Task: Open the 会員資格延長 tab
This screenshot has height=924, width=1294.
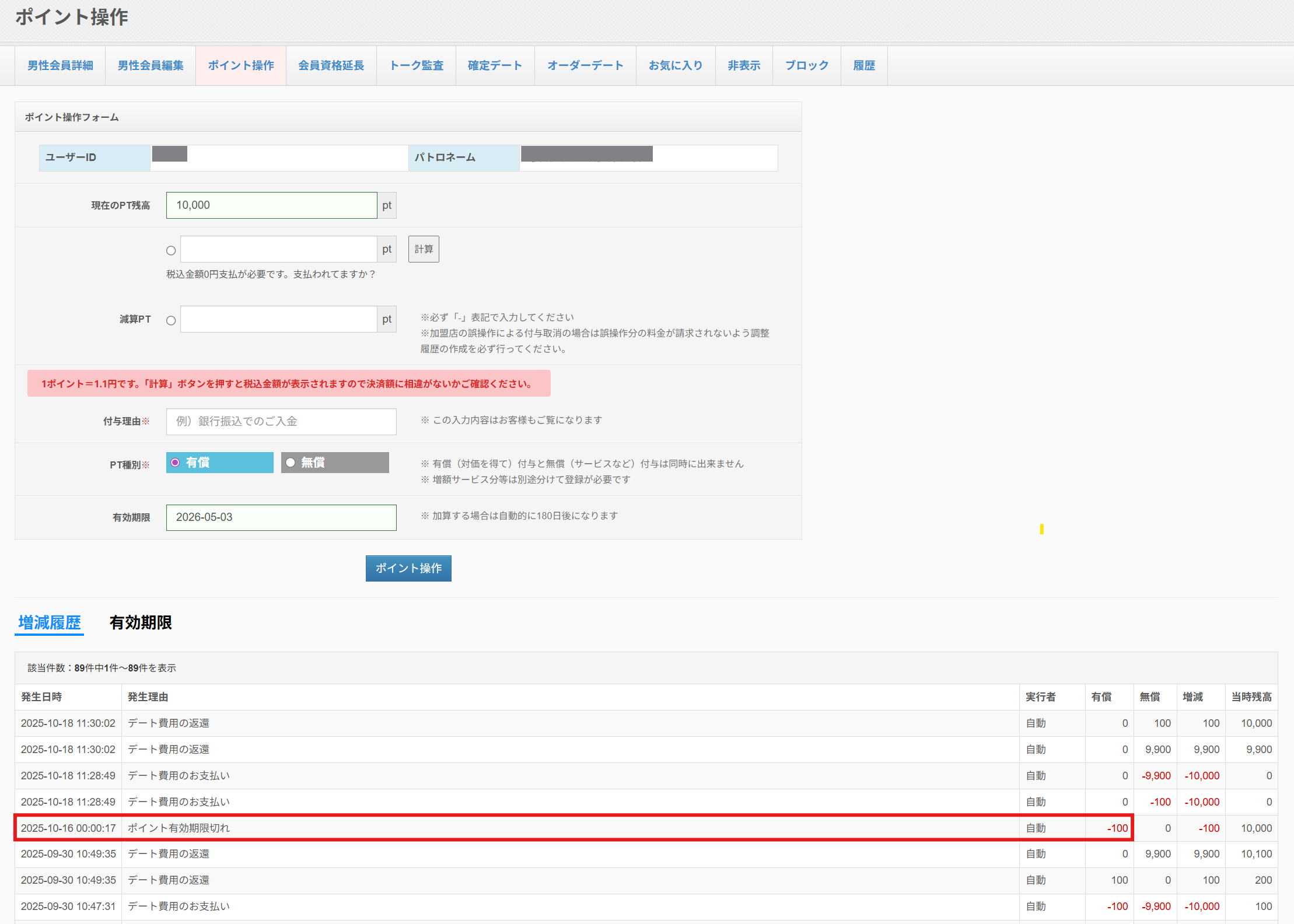Action: point(331,65)
